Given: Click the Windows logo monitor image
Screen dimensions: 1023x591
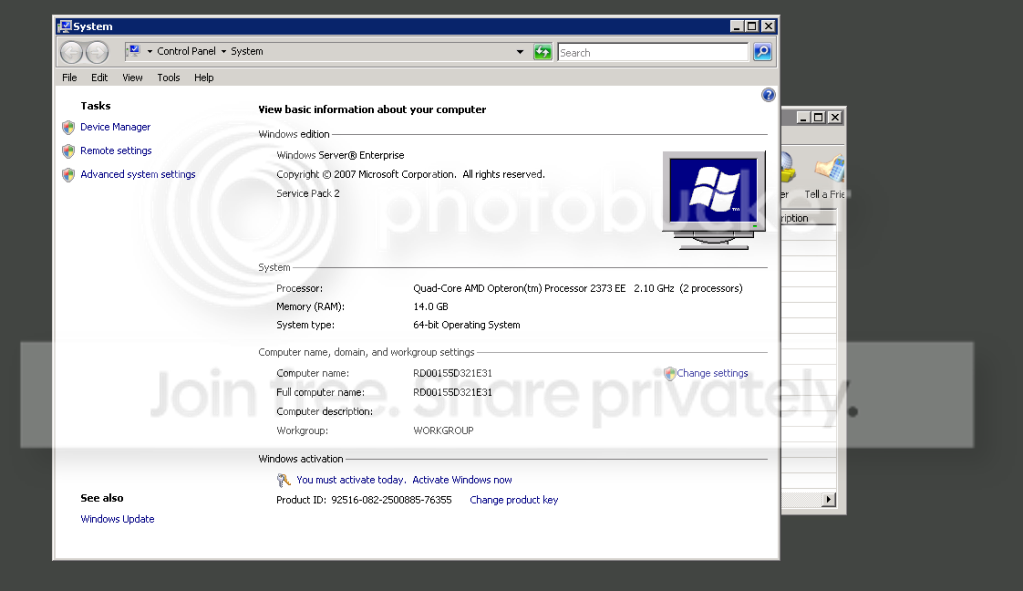Looking at the screenshot, I should (714, 200).
